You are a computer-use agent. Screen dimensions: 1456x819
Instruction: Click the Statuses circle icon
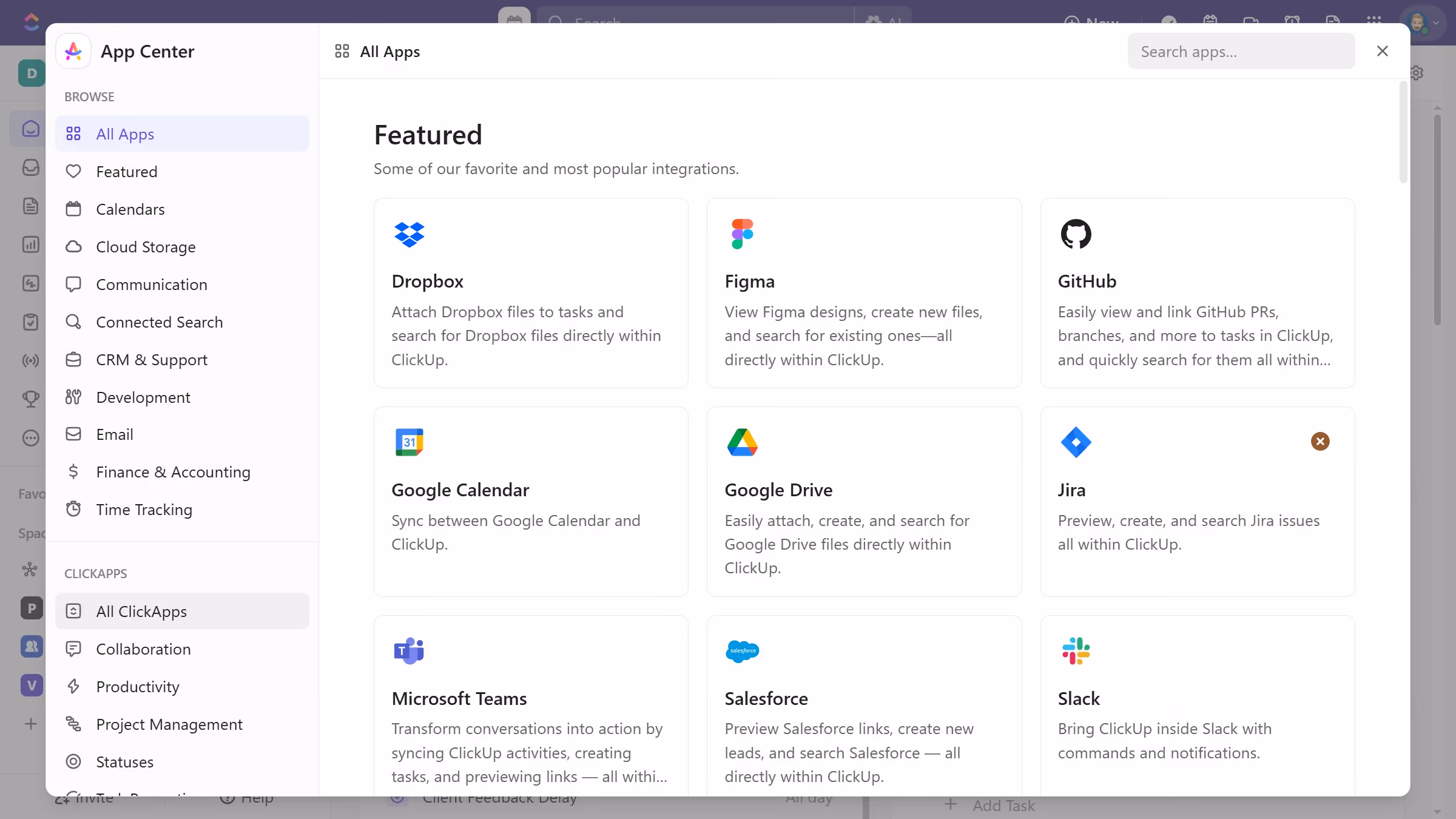coord(73,762)
